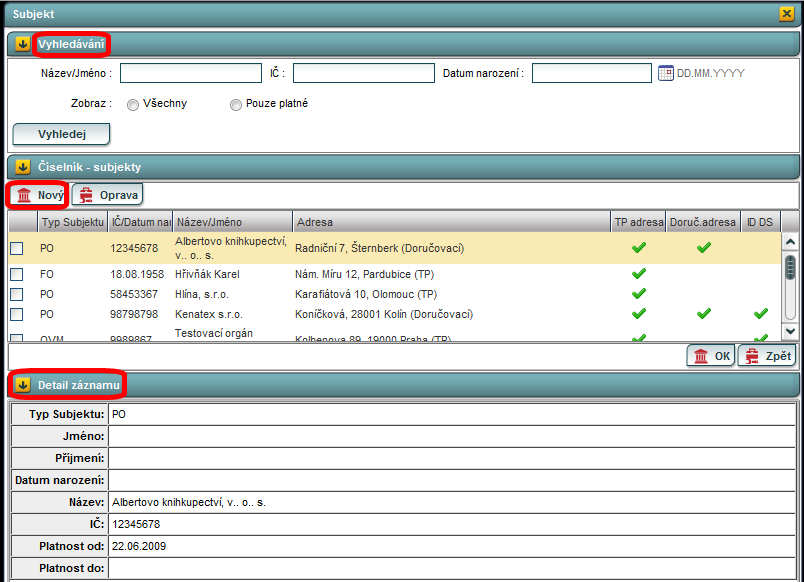Click the TP adresa column header

pyautogui.click(x=638, y=222)
